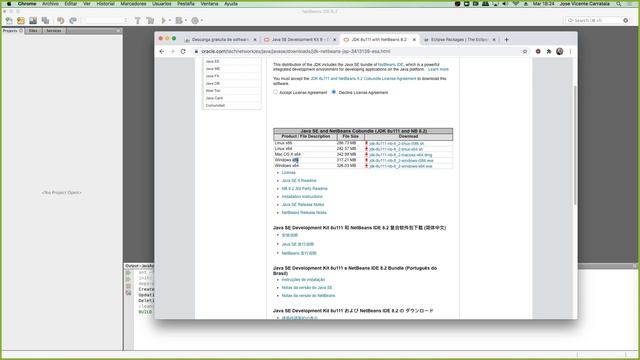Click Debug Project icon in NetBeans toolbar

pos(179,20)
